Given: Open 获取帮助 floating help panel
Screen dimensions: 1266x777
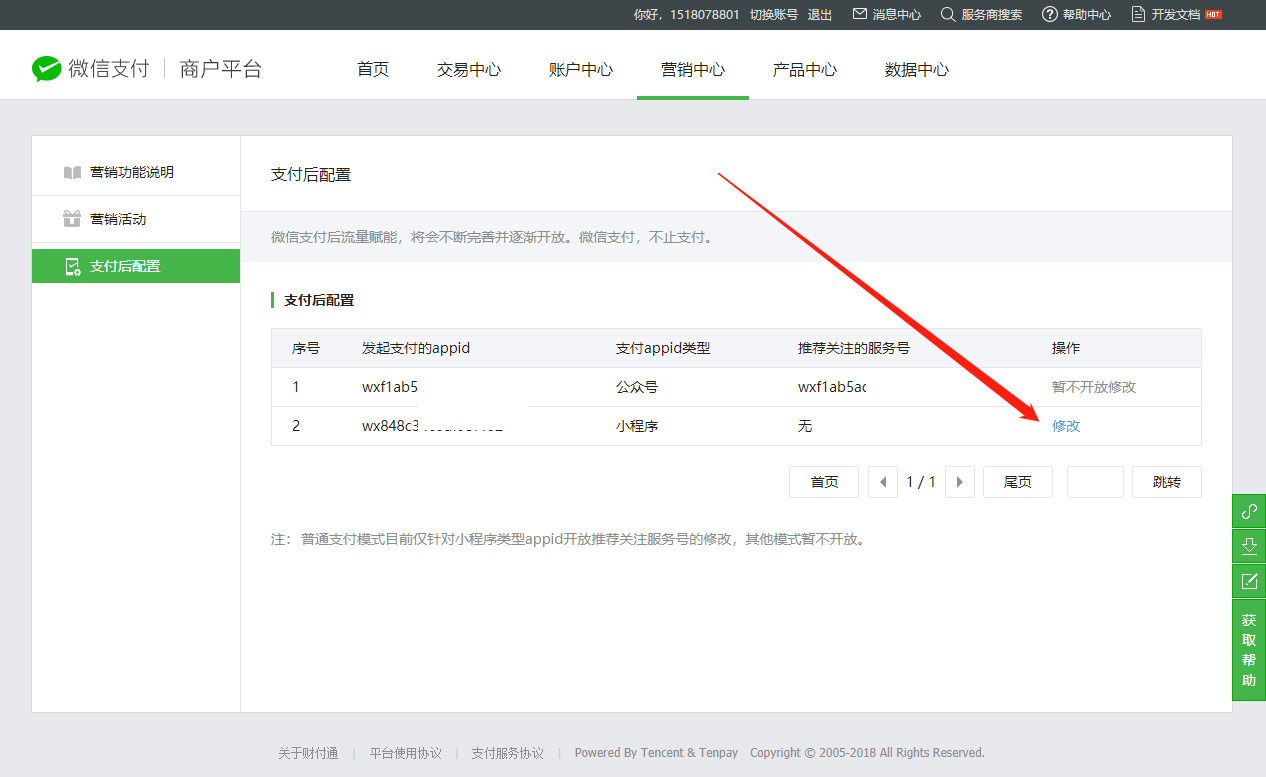Looking at the screenshot, I should tap(1248, 650).
